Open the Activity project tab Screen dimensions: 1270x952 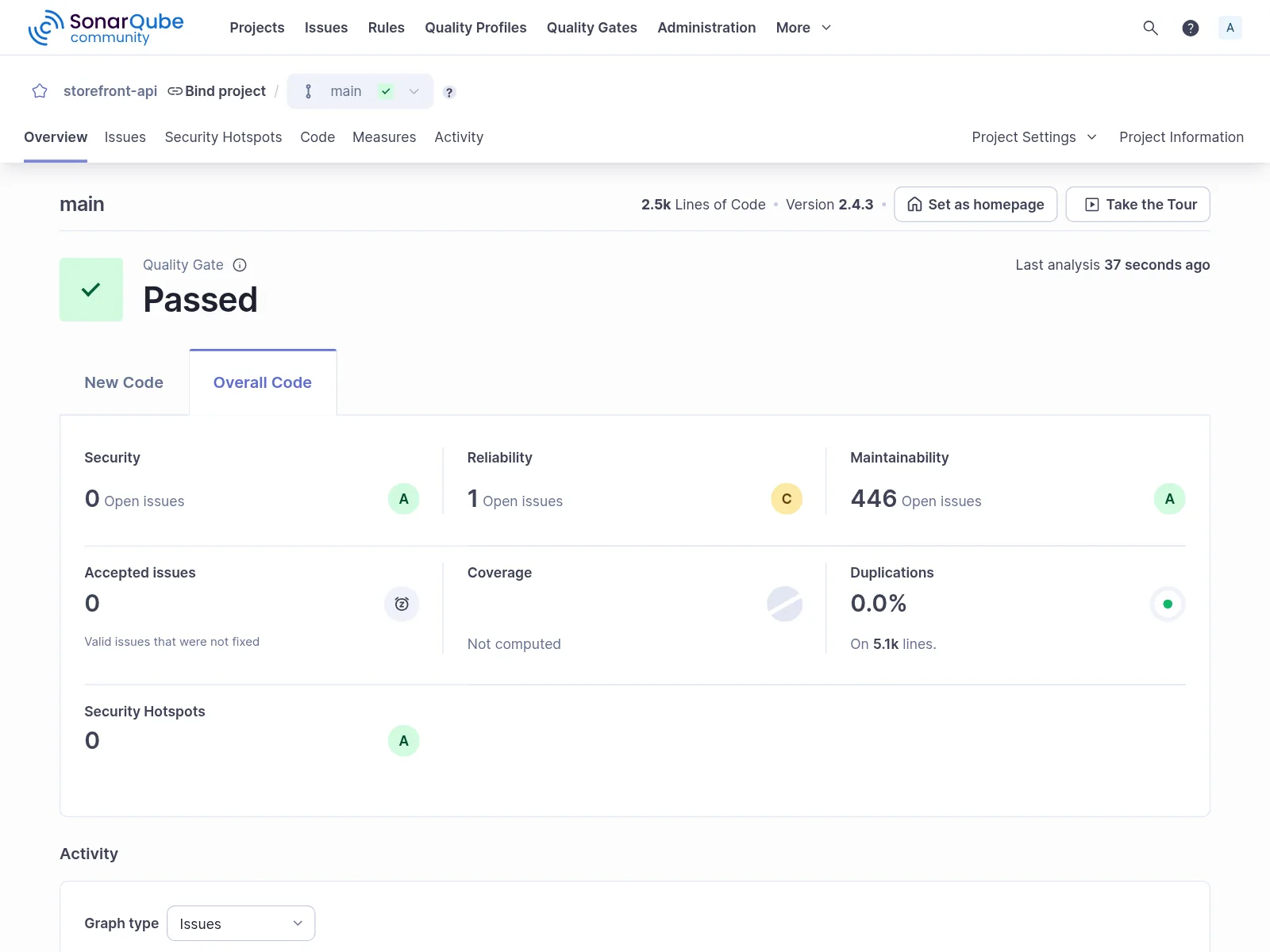pyautogui.click(x=459, y=137)
